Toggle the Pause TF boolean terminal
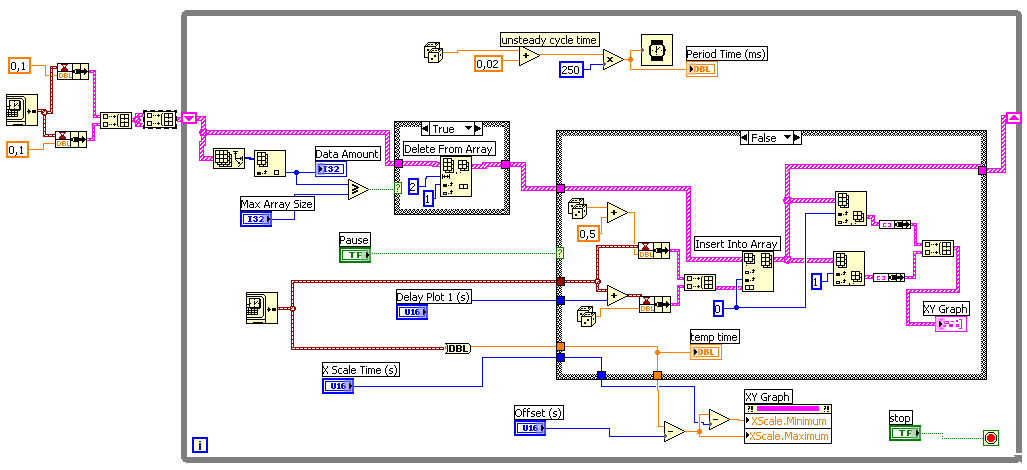This screenshot has height=470, width=1027. click(x=355, y=255)
